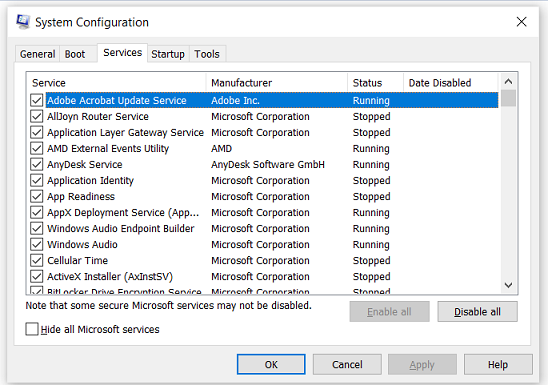
Task: Open the Tools tab
Action: pos(207,54)
